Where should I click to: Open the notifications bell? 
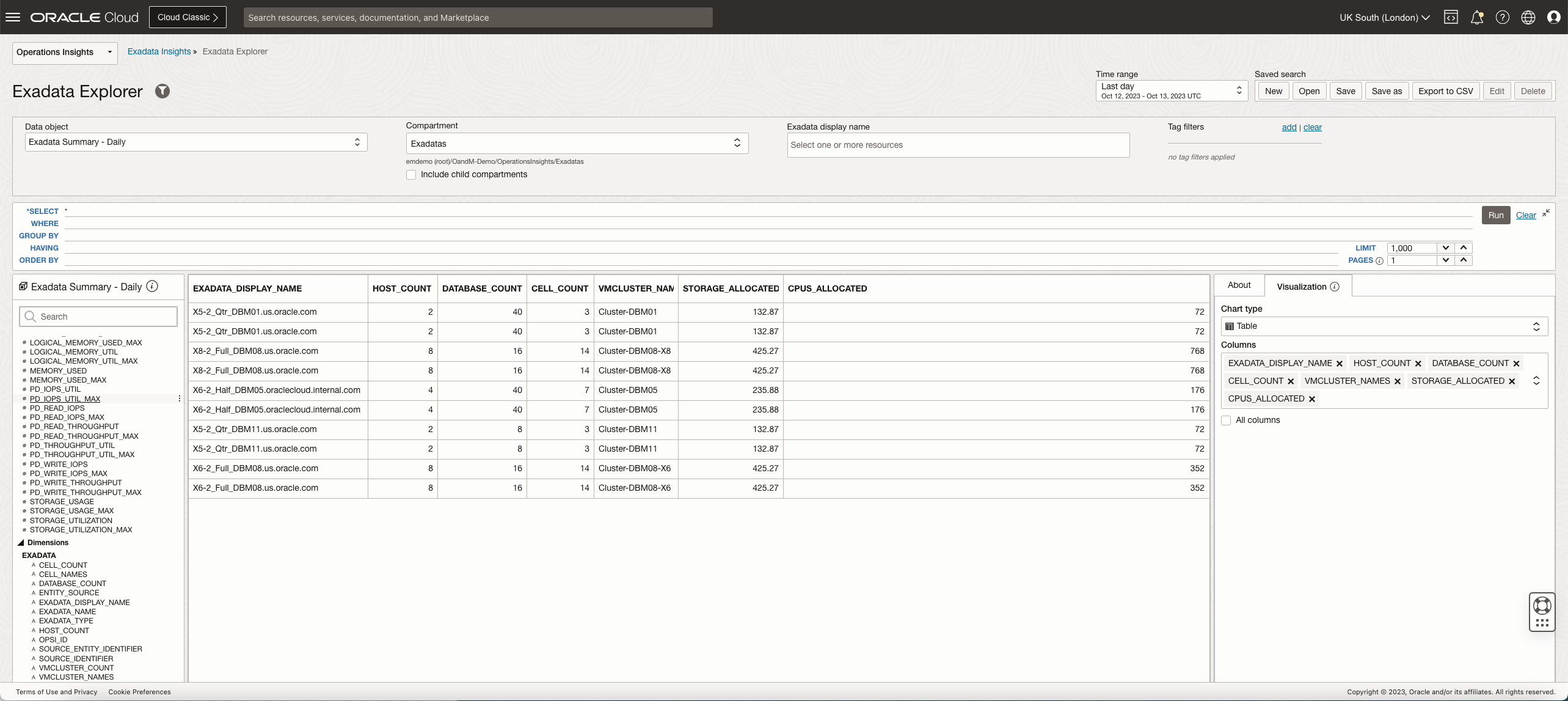point(1476,17)
